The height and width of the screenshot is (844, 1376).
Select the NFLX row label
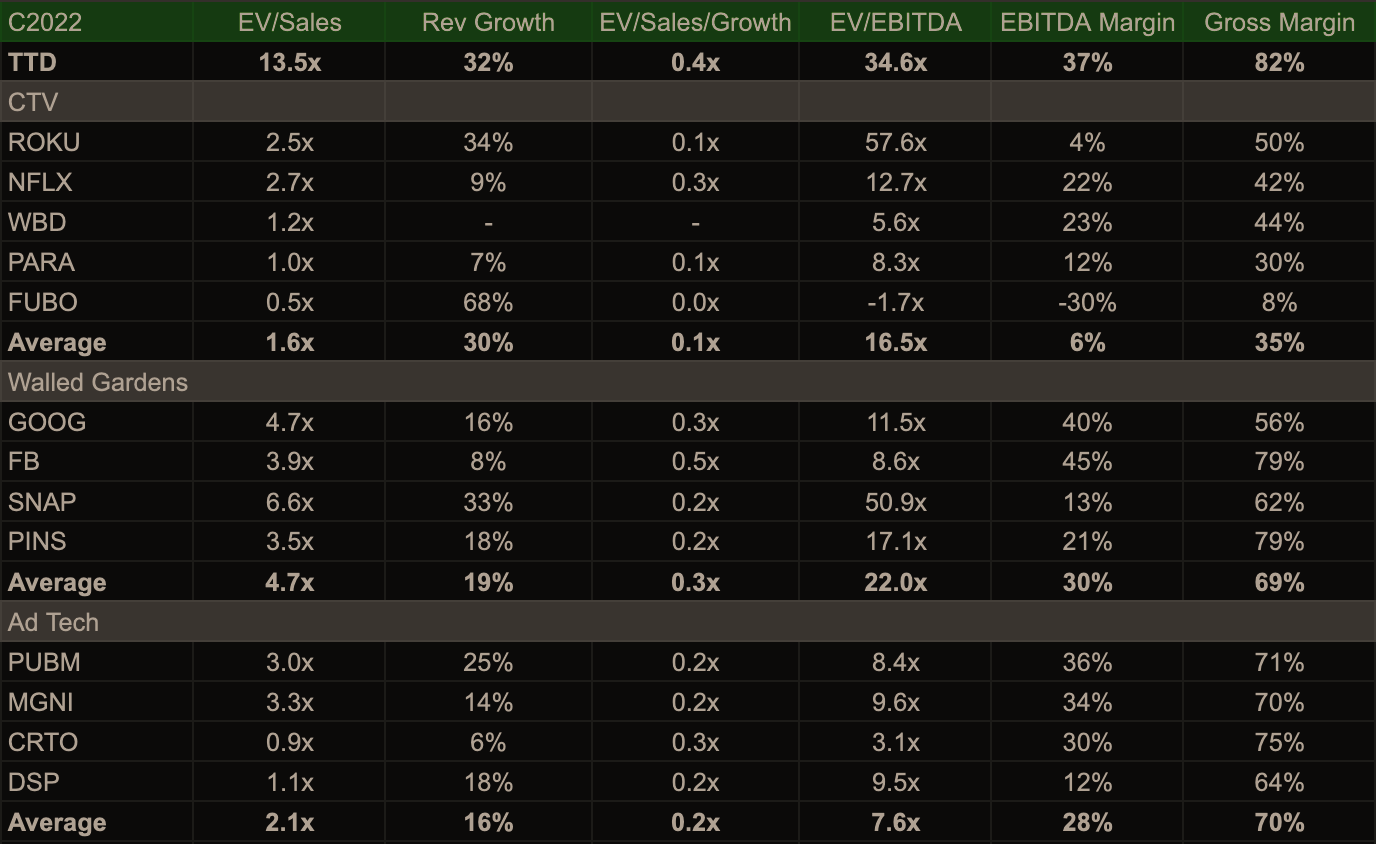(x=41, y=183)
